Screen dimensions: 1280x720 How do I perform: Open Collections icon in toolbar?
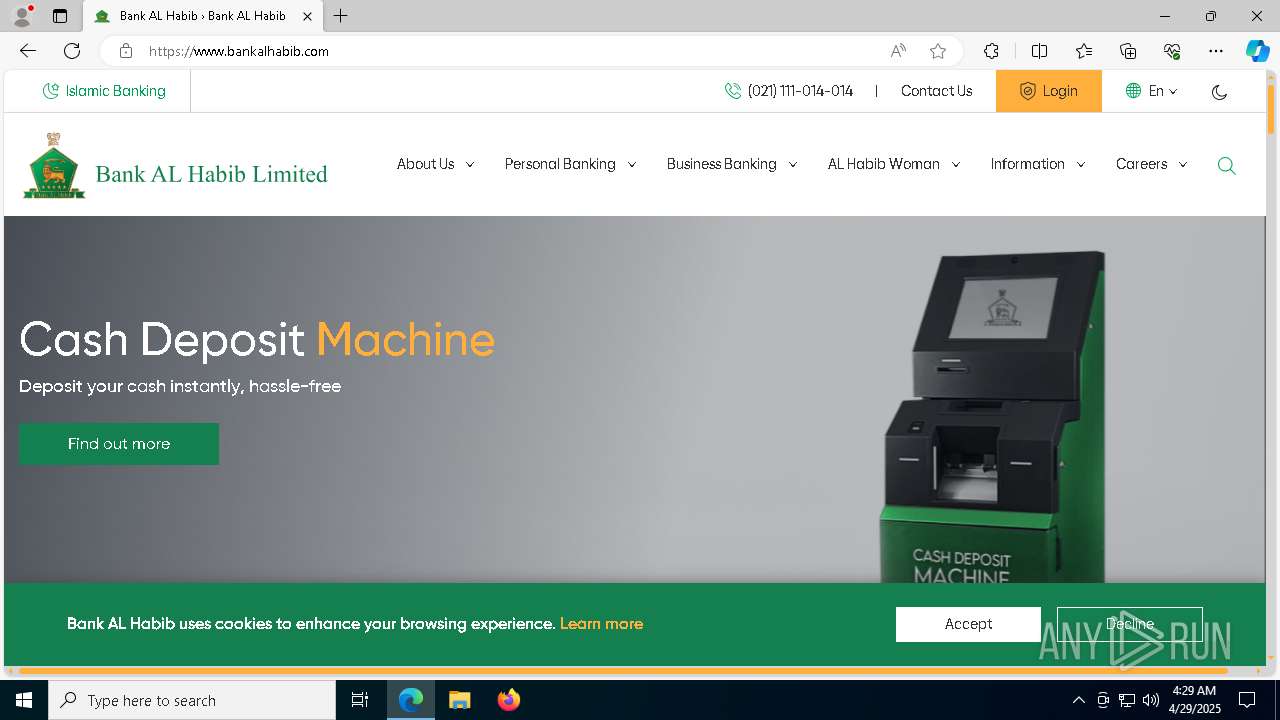pyautogui.click(x=1128, y=51)
